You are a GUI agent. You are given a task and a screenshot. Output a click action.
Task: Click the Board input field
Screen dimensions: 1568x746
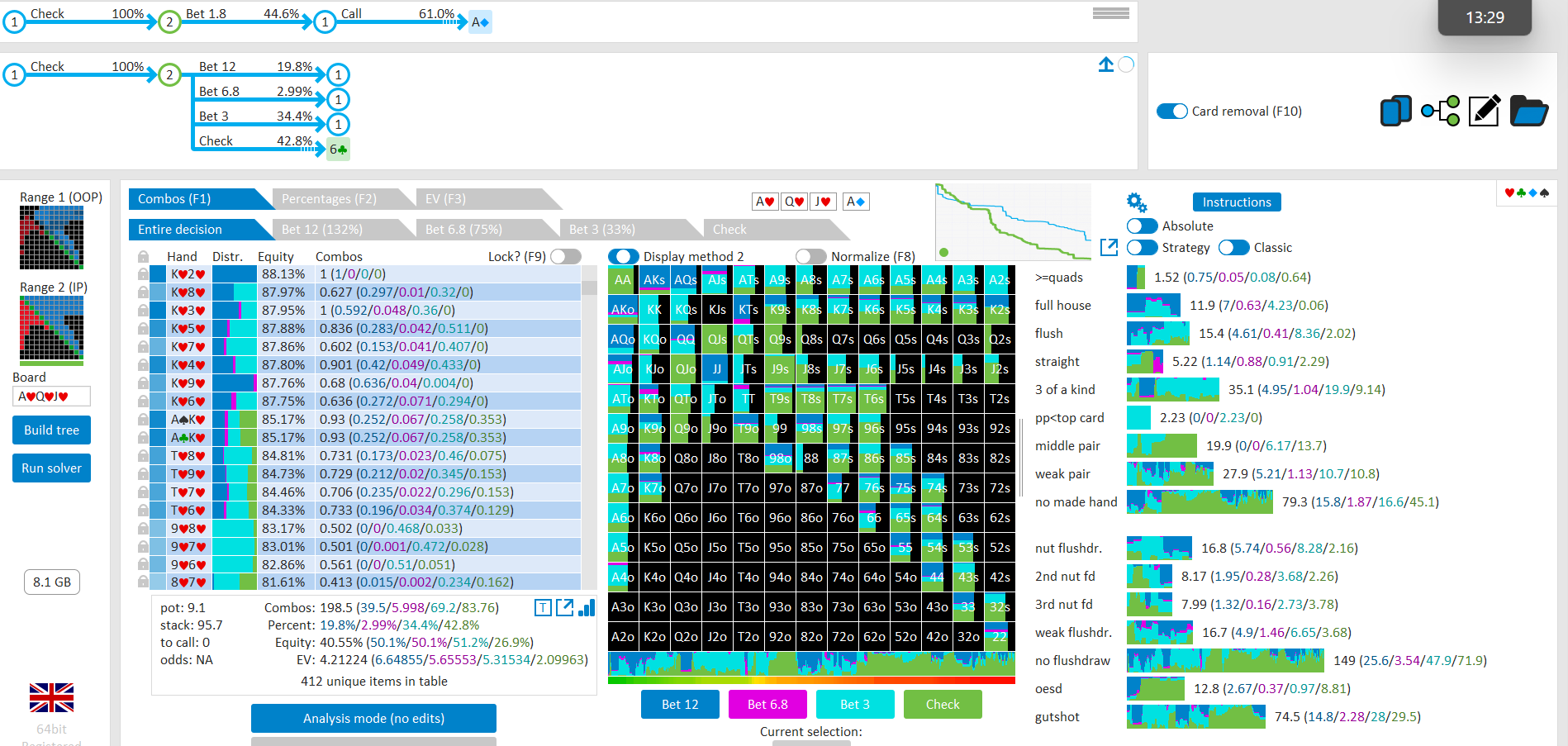[x=51, y=397]
